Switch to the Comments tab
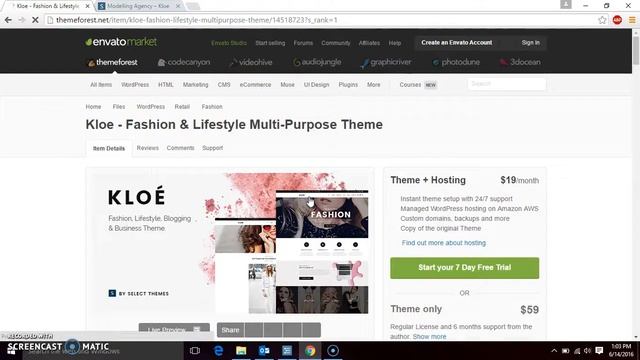This screenshot has width=640, height=360. coord(180,148)
